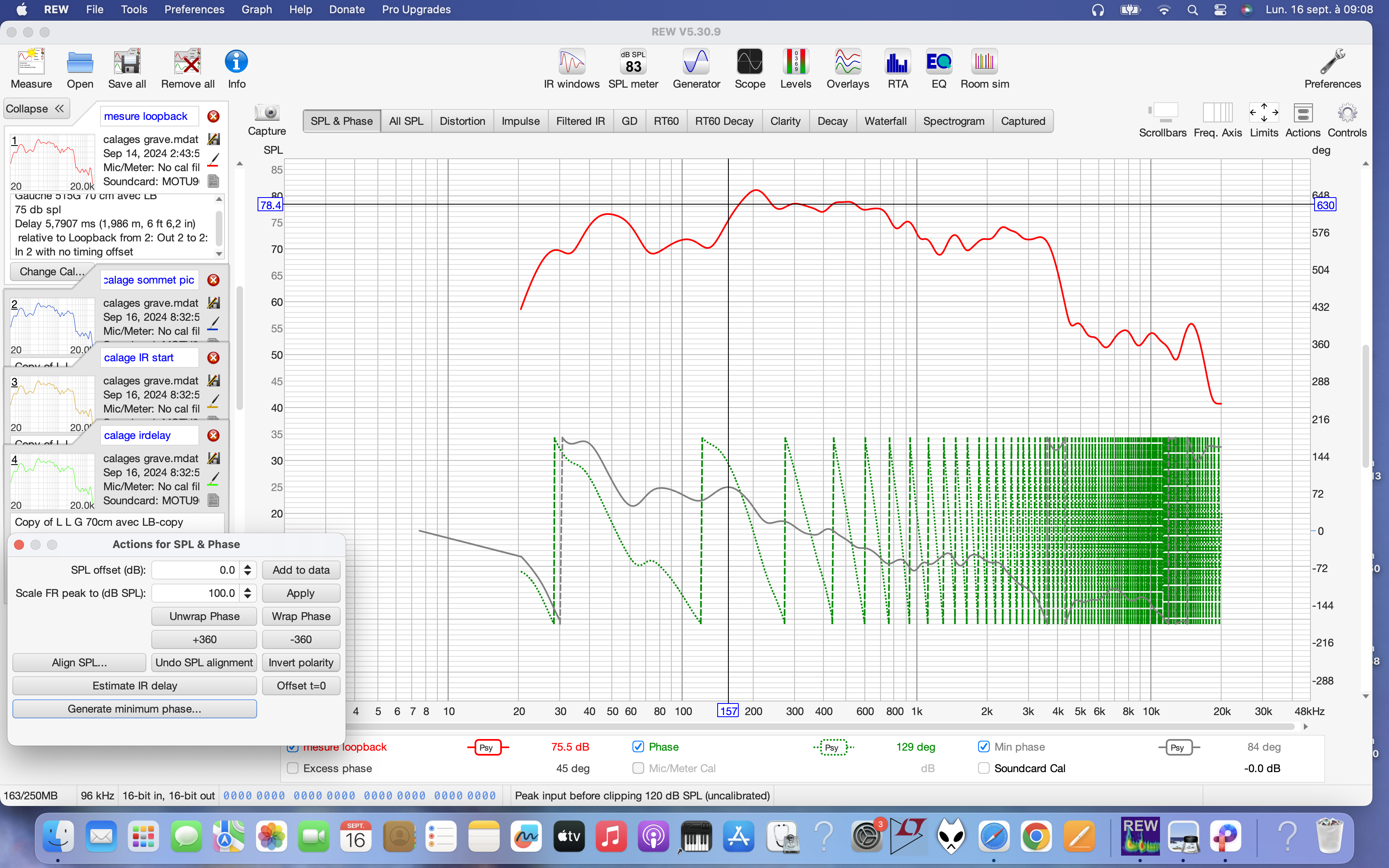Save measurement 1 with its disk icon
Image resolution: width=1389 pixels, height=868 pixels.
pos(213,139)
